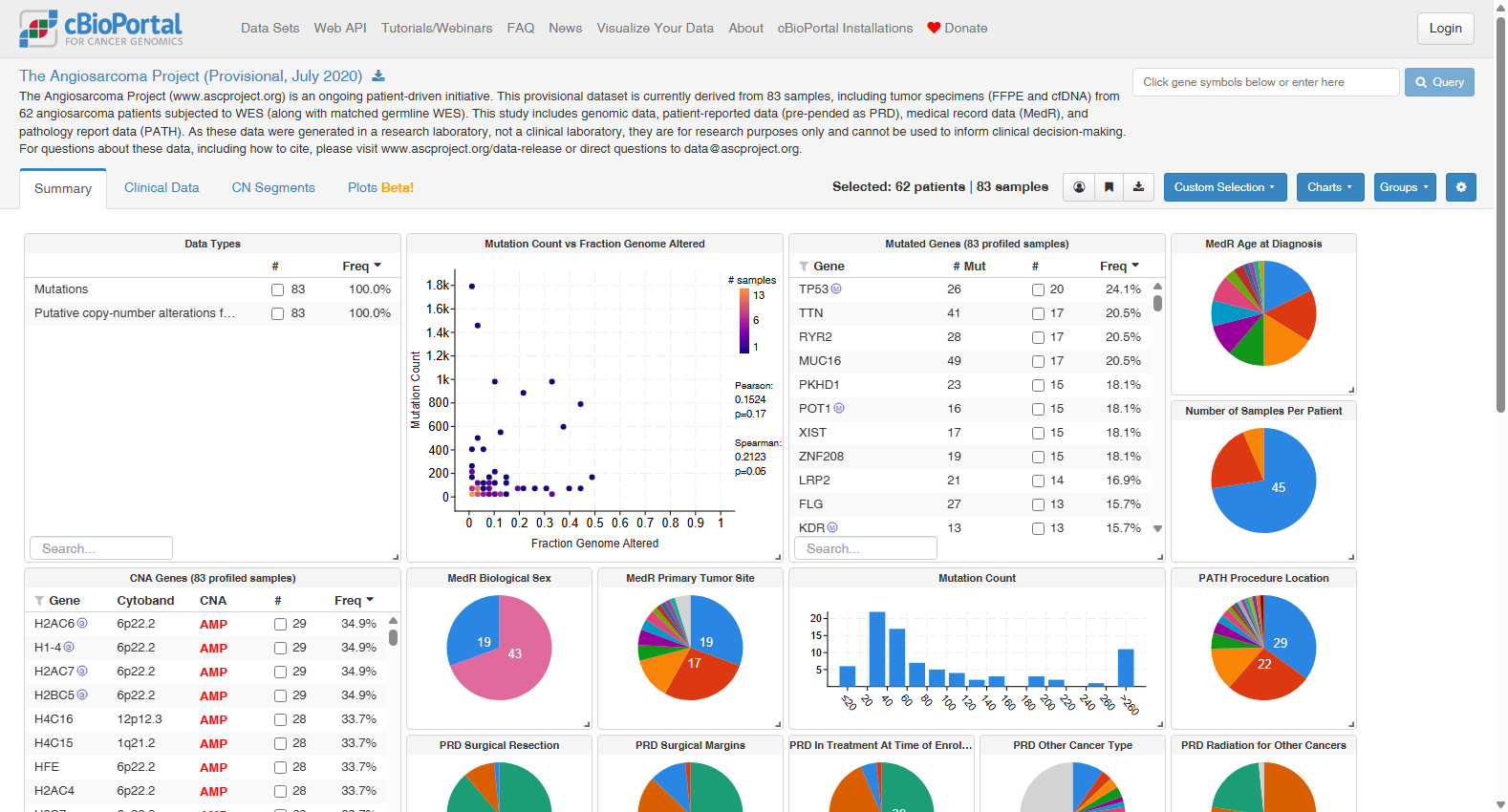Open the CN Segments tab

coord(273,188)
